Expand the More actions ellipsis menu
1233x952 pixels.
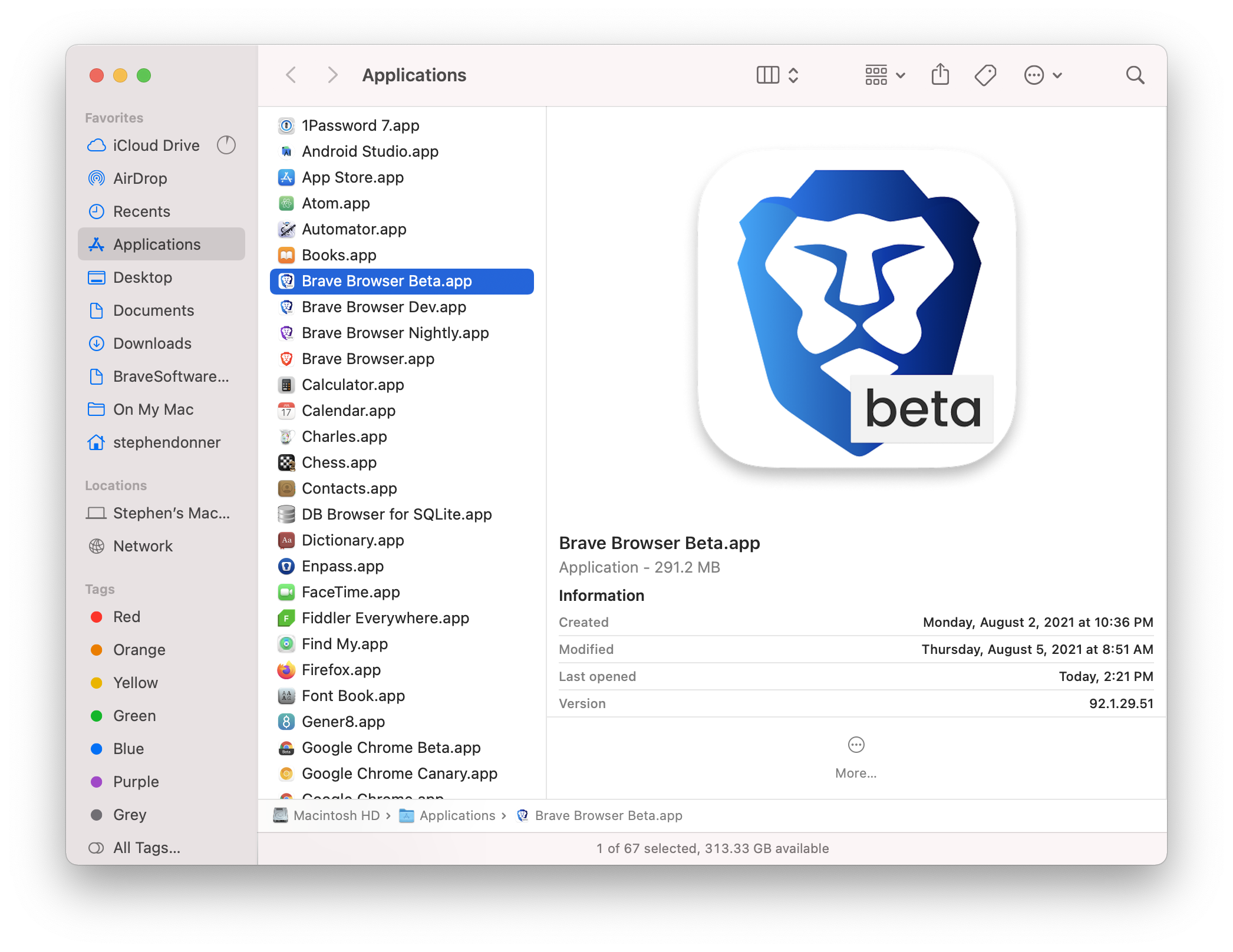(x=1035, y=75)
